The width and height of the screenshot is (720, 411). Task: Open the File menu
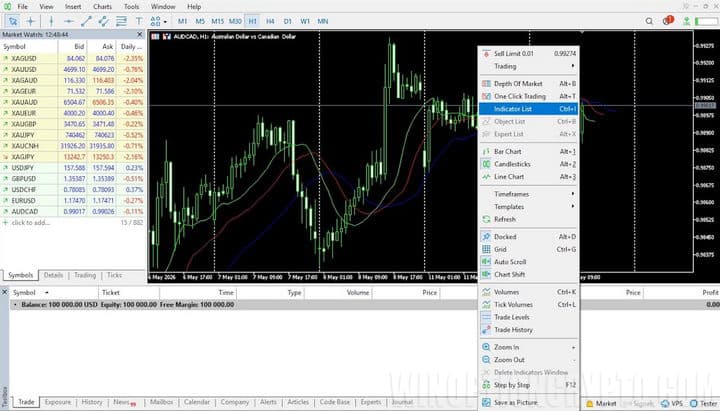pos(22,6)
